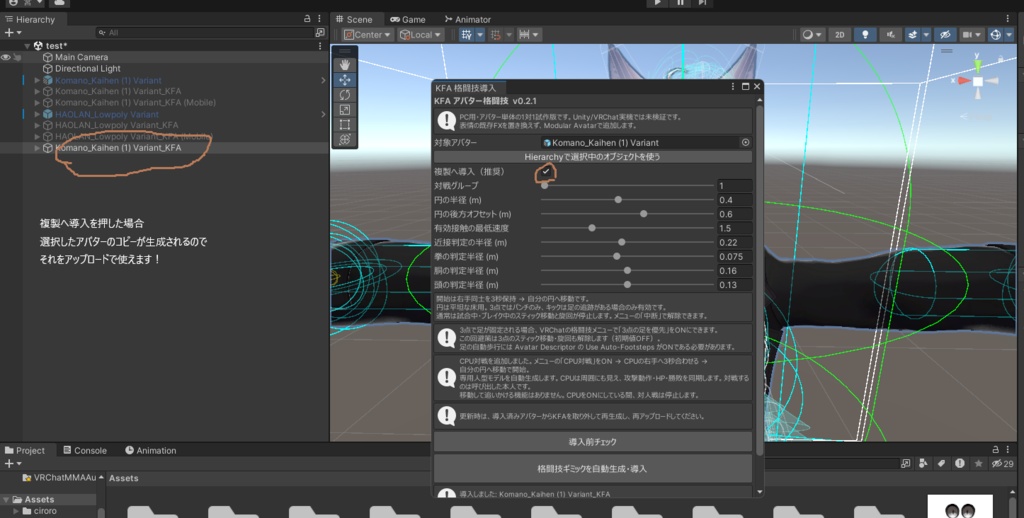
Task: Select Main Camera in Hierarchy
Action: pyautogui.click(x=81, y=57)
